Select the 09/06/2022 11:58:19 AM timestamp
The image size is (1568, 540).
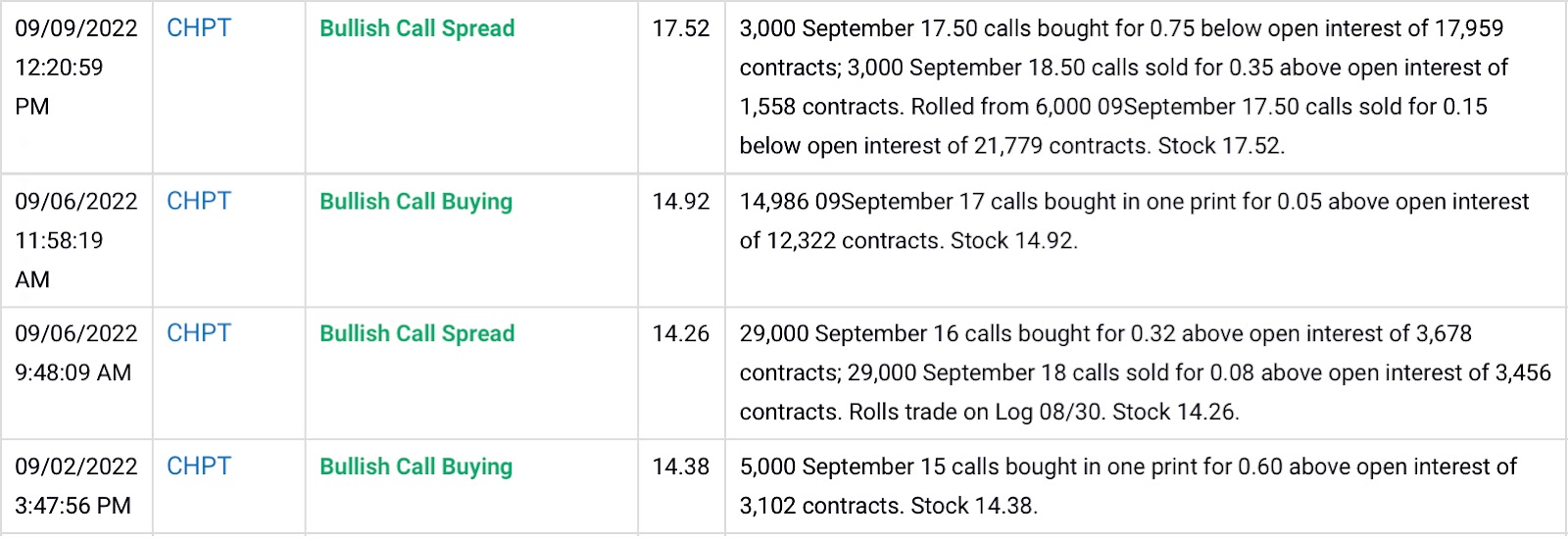[x=75, y=240]
